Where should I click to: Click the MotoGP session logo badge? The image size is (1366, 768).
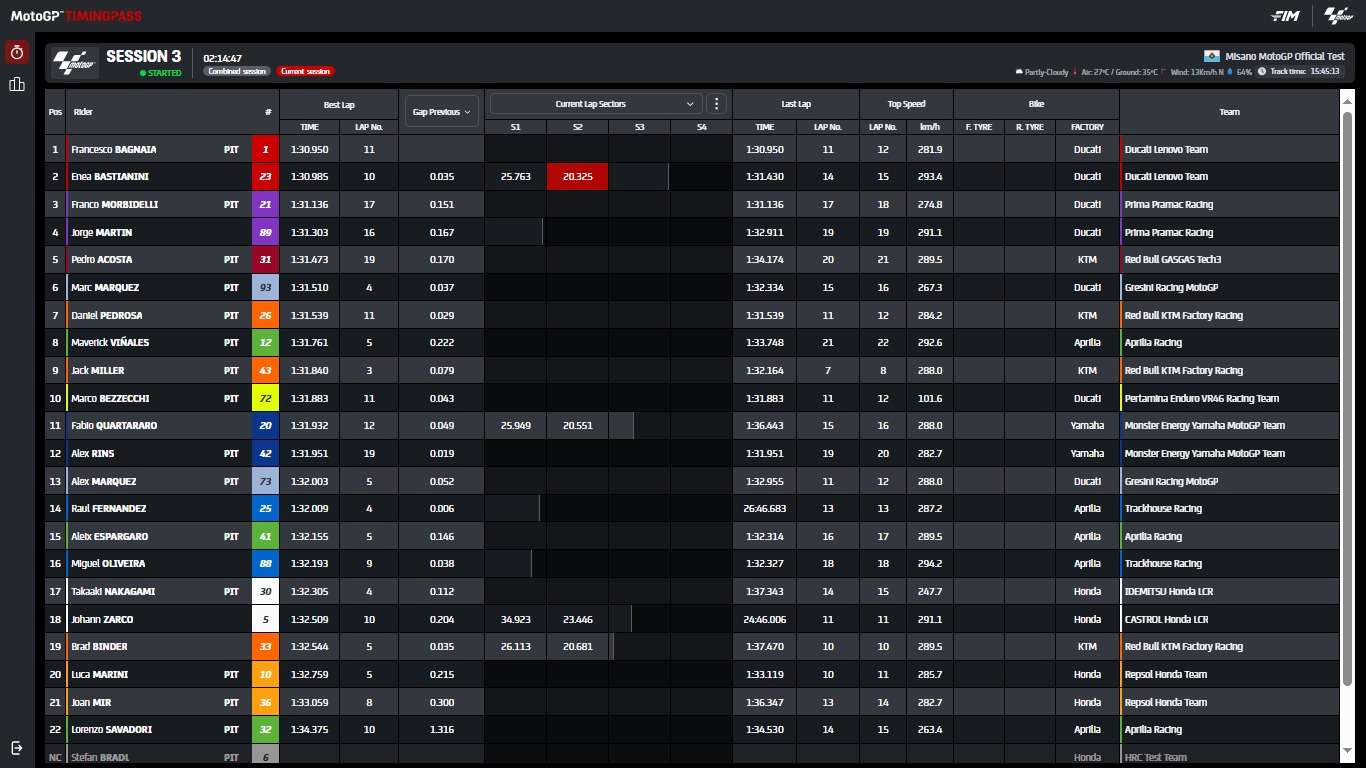click(x=75, y=63)
